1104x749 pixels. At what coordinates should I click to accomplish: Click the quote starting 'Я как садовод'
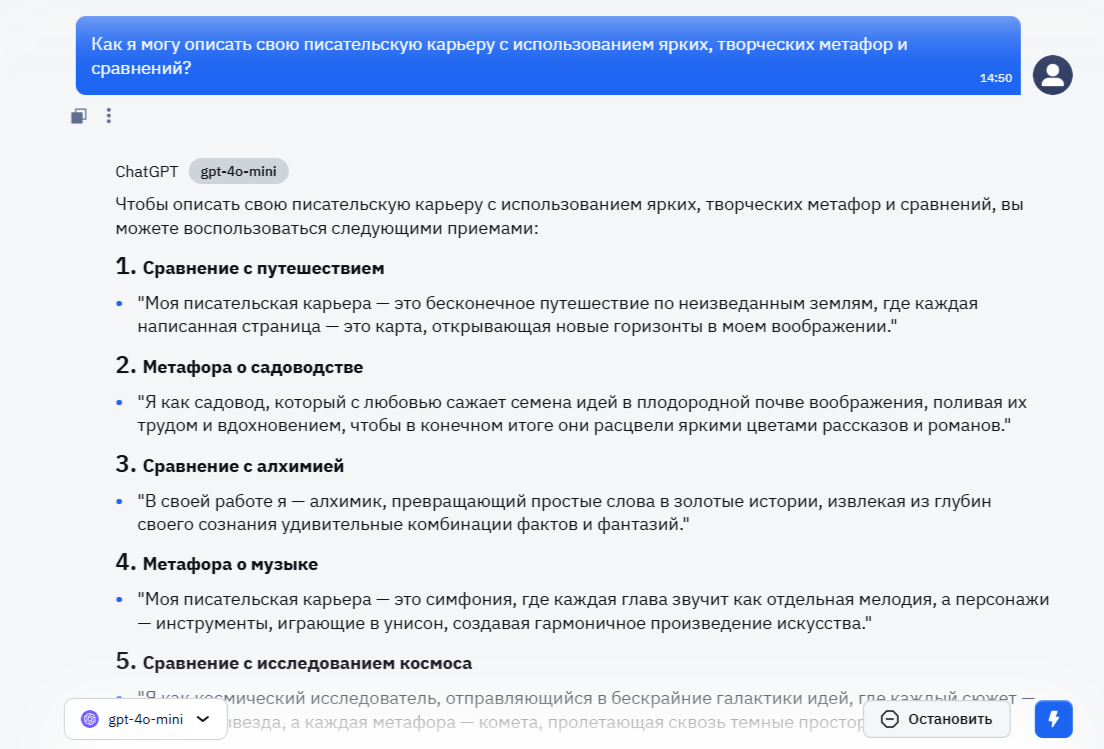click(582, 414)
